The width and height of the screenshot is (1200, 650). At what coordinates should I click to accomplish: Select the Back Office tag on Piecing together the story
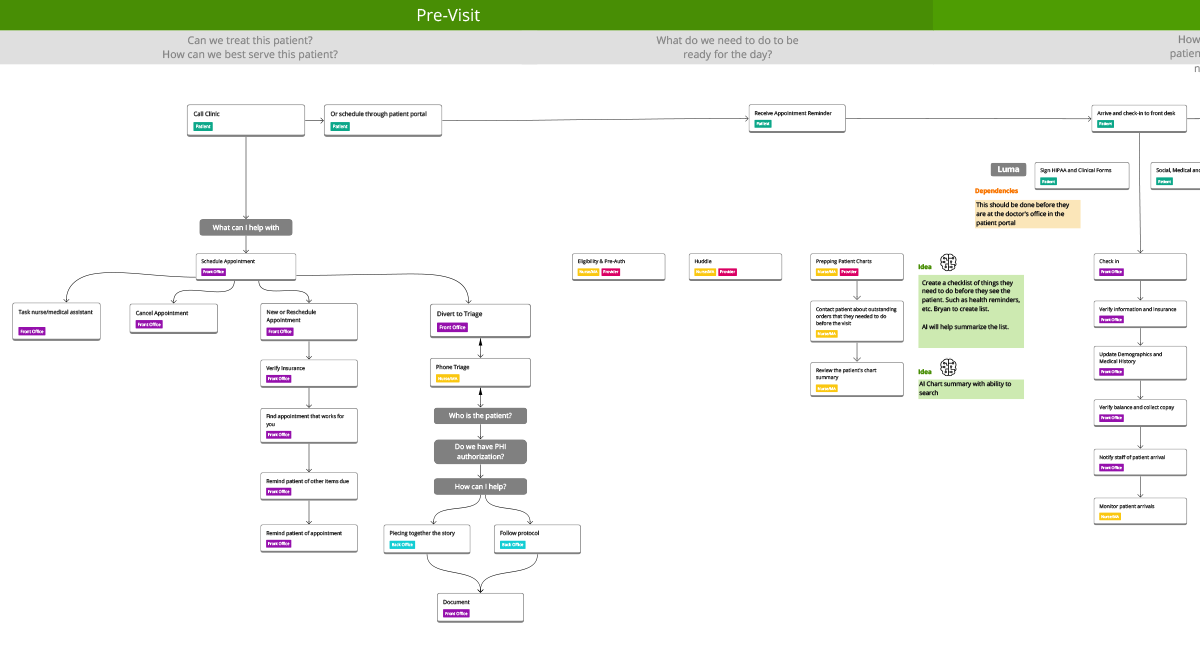pyautogui.click(x=401, y=544)
